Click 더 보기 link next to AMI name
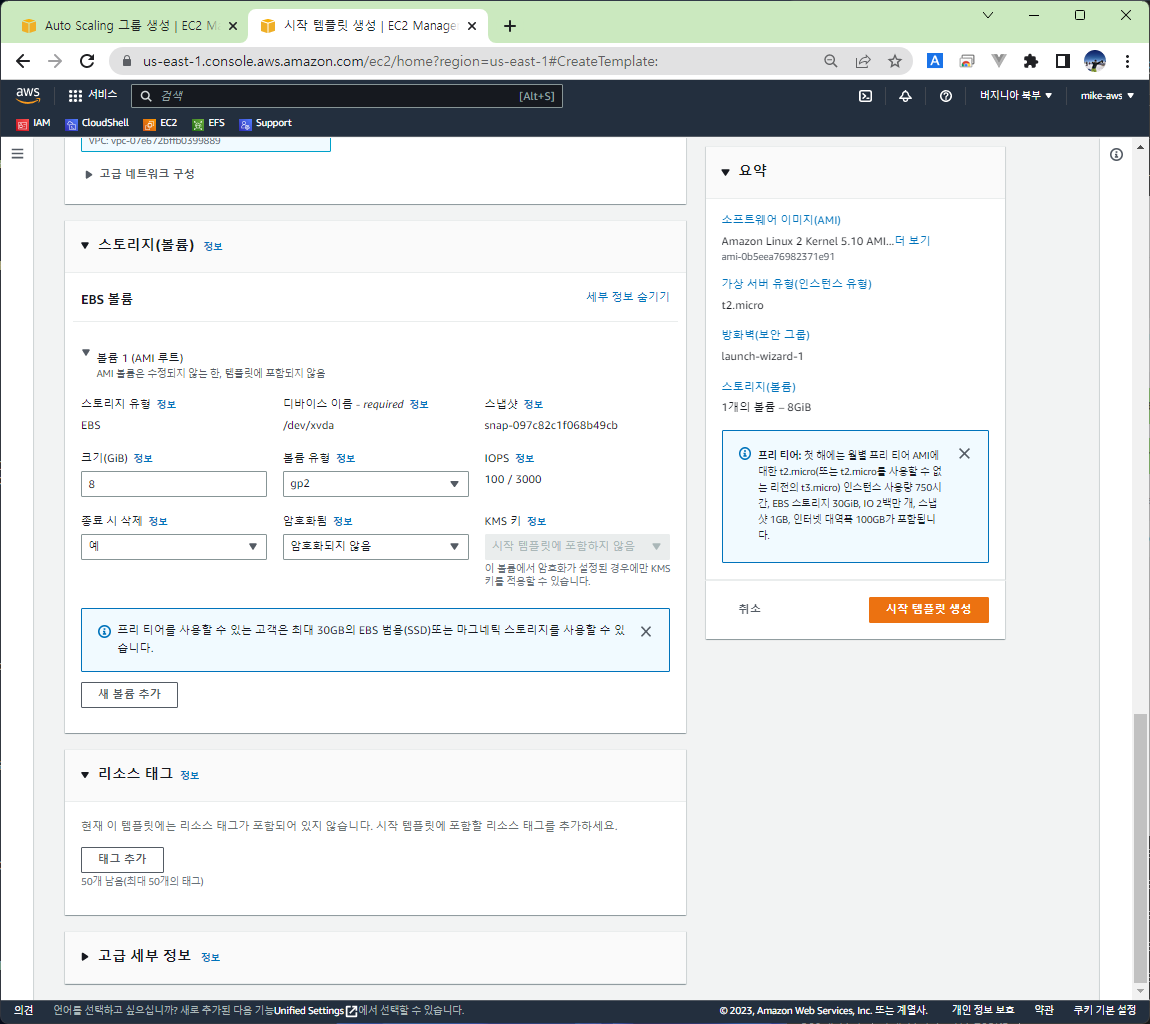The width and height of the screenshot is (1150, 1024). [x=912, y=241]
